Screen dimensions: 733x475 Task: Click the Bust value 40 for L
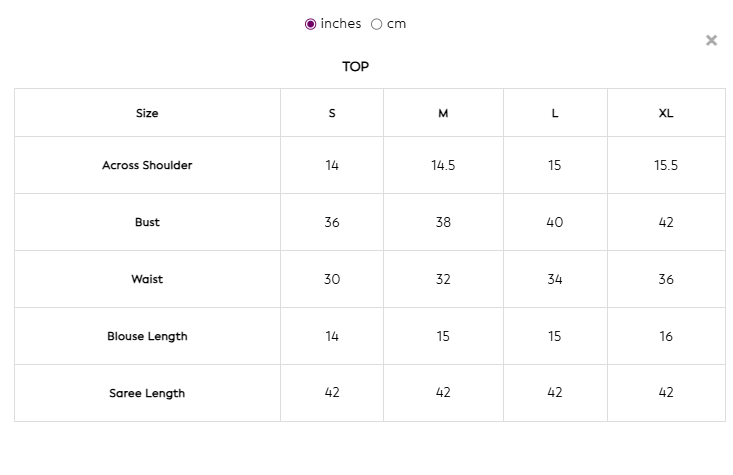click(x=555, y=222)
